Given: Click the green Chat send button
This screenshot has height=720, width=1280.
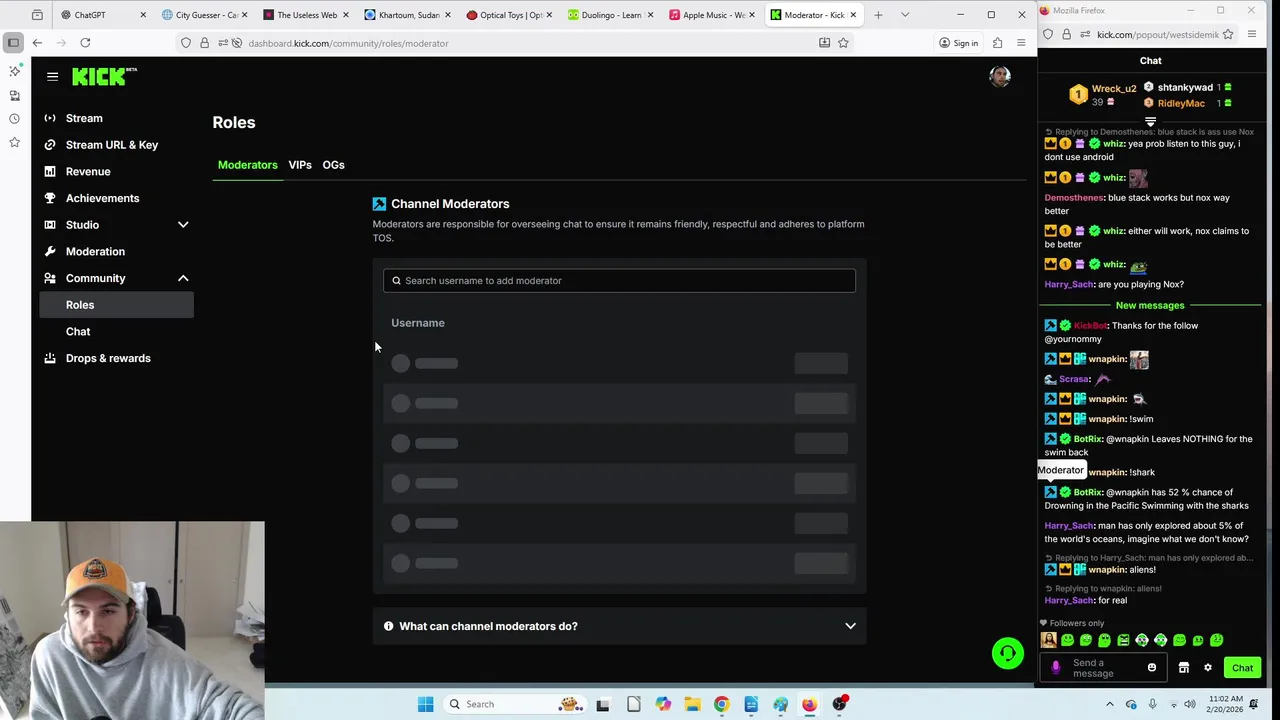Looking at the screenshot, I should pyautogui.click(x=1242, y=668).
